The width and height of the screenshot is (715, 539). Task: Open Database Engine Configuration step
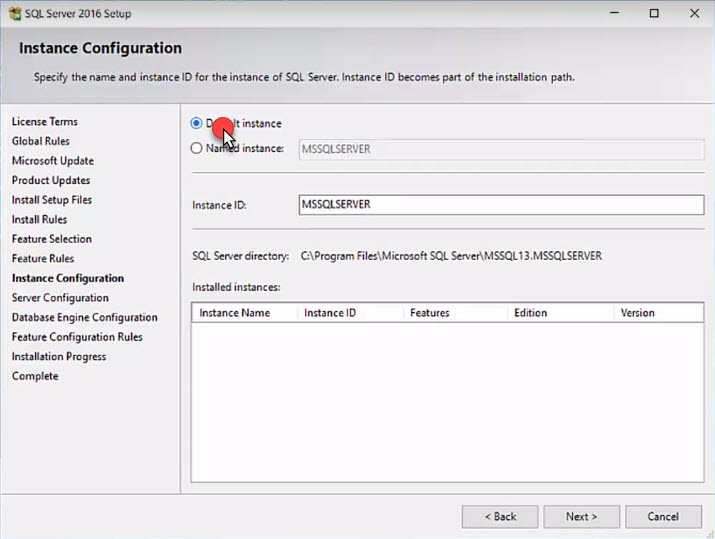pos(85,317)
